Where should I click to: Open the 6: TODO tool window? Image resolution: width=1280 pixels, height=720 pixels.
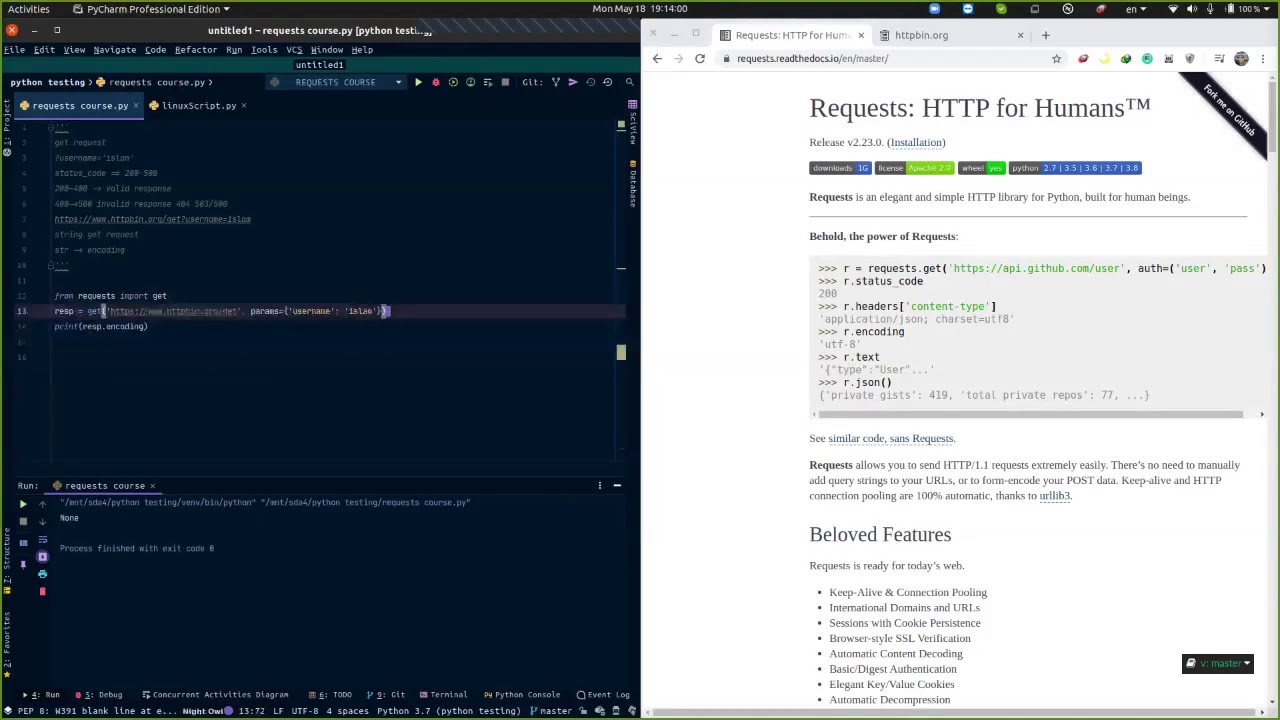331,695
